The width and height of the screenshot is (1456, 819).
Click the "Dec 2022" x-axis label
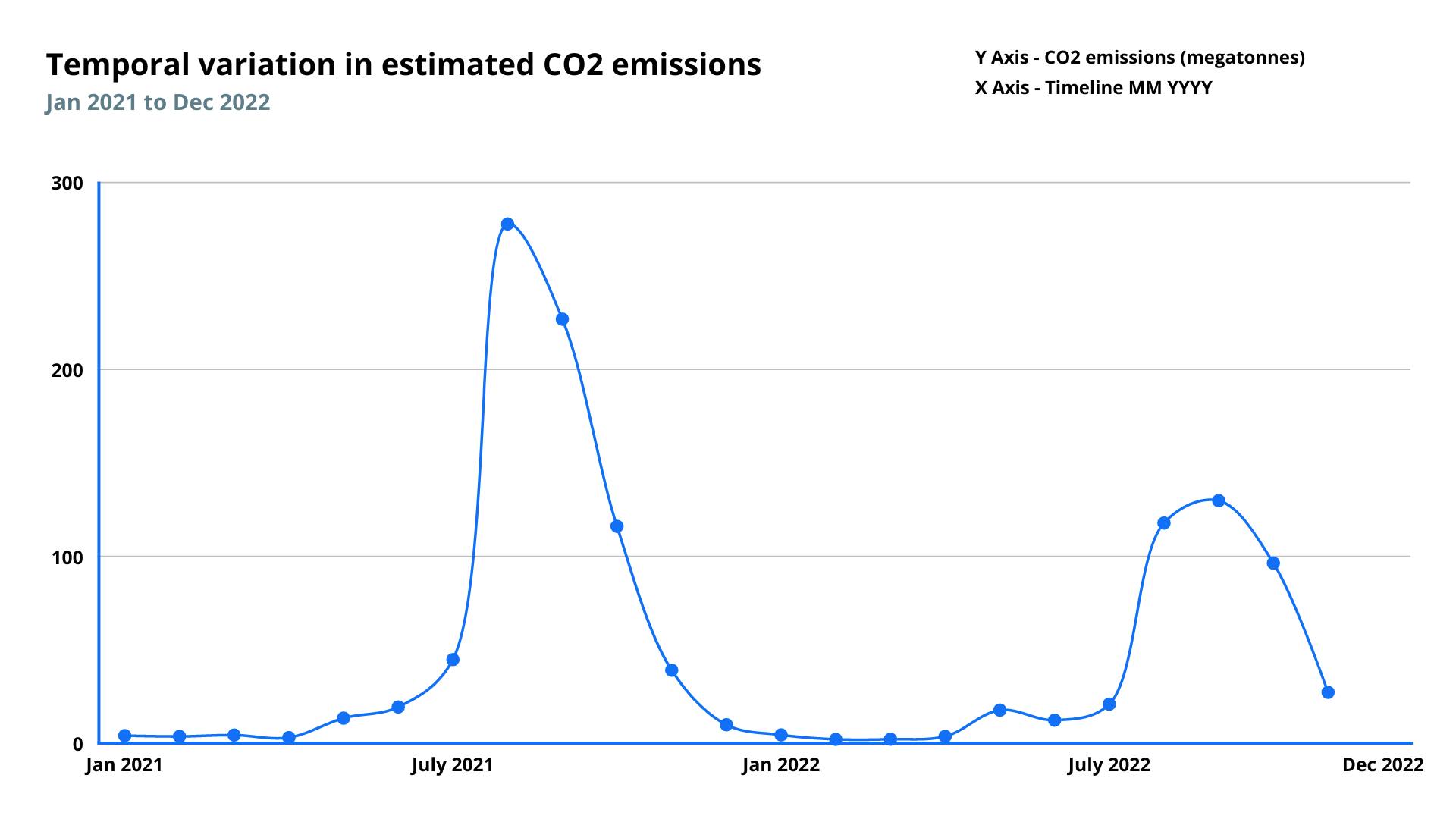[x=1382, y=765]
